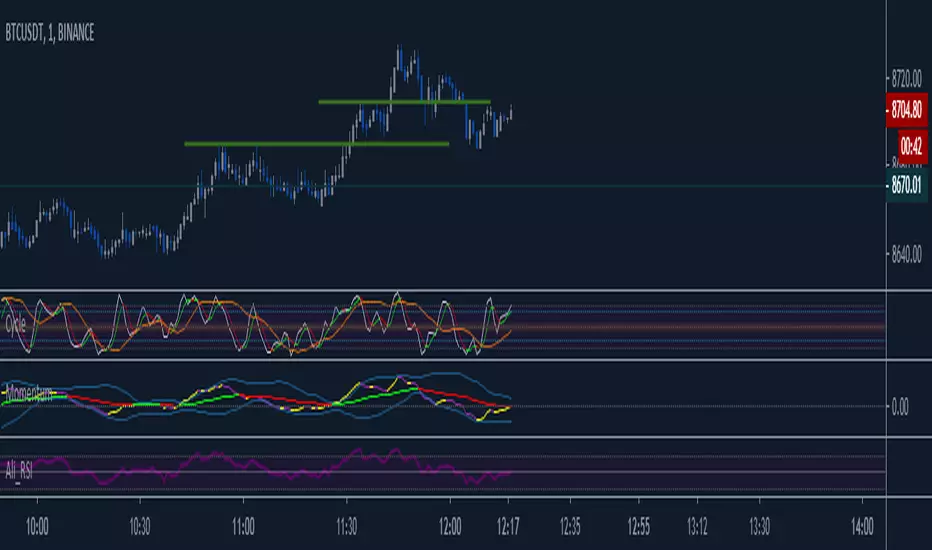Click the 12:00 time axis label
This screenshot has width=932, height=550.
click(450, 527)
